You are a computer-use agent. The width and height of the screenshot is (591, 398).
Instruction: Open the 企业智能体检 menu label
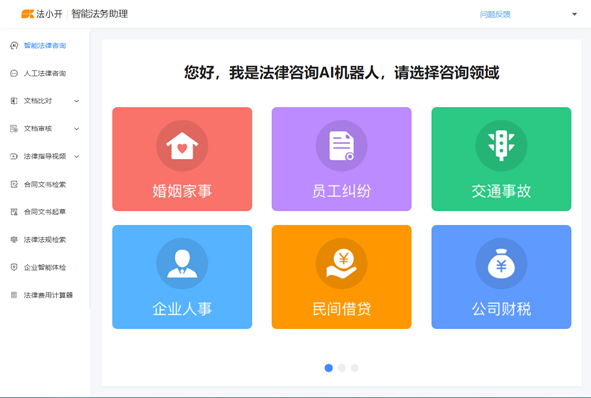(x=45, y=267)
